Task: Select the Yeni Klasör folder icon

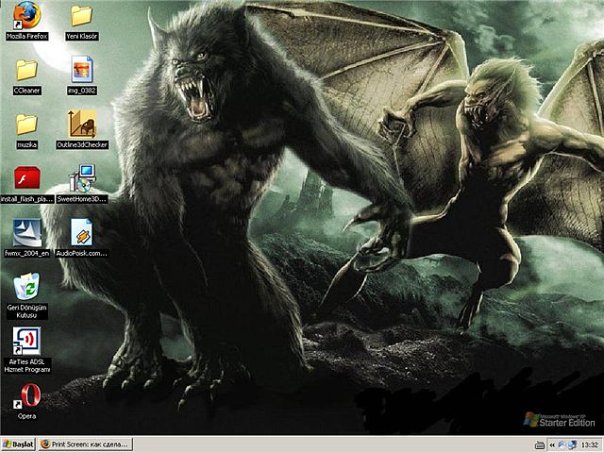Action: [82, 16]
